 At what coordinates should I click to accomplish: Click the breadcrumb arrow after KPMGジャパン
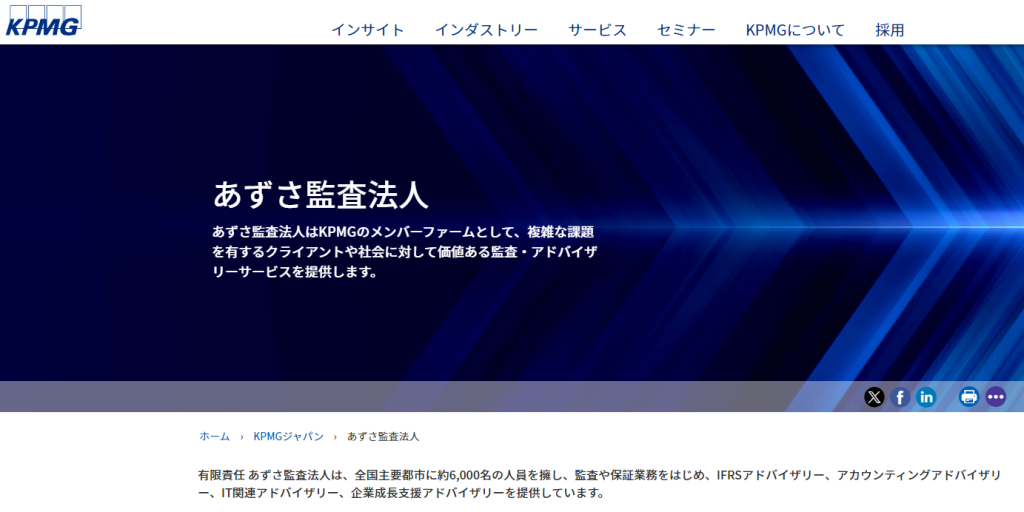coord(335,437)
